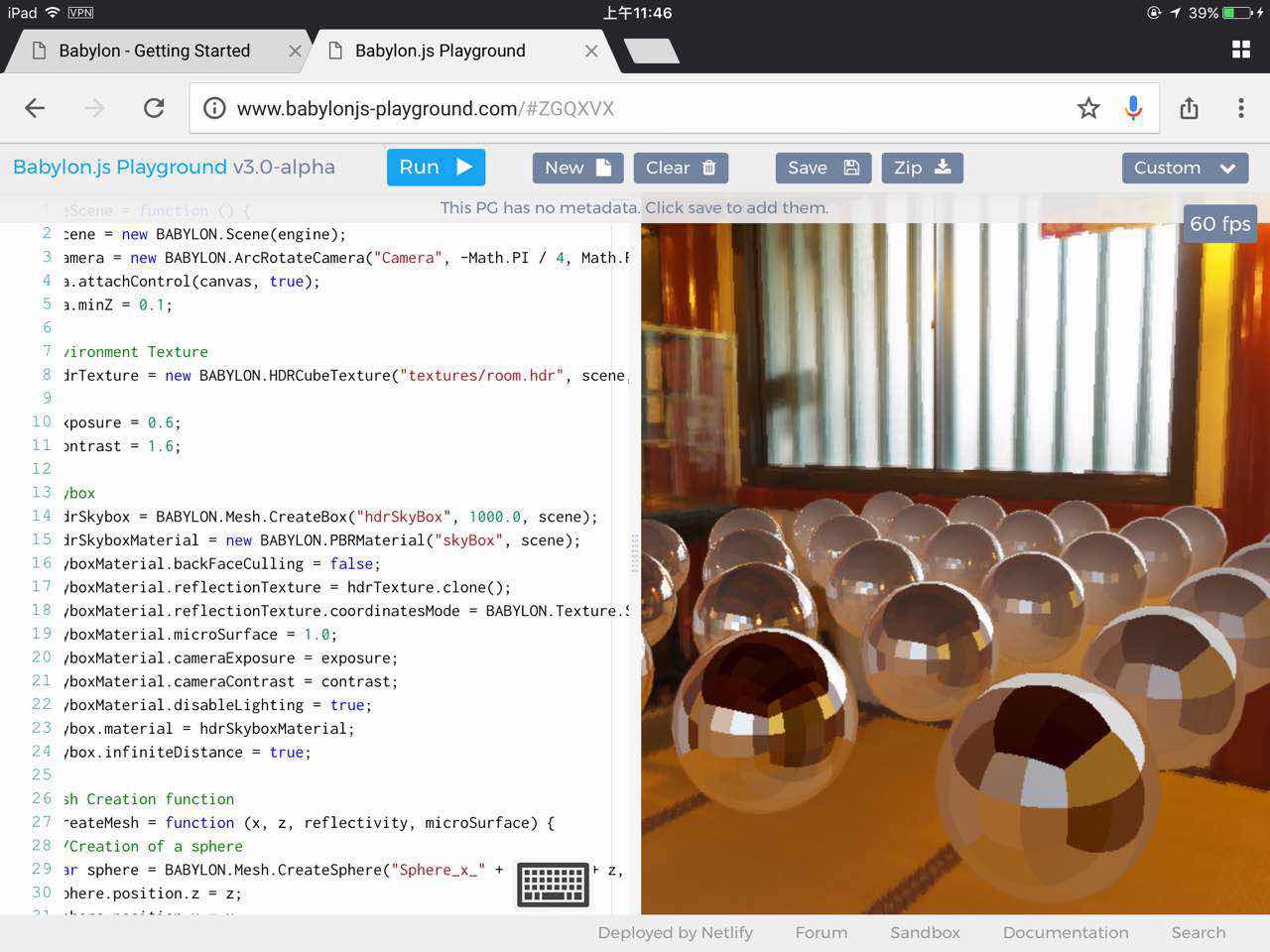Click the 'This PG has no metadata' message
This screenshot has height=952, width=1270.
(x=634, y=207)
